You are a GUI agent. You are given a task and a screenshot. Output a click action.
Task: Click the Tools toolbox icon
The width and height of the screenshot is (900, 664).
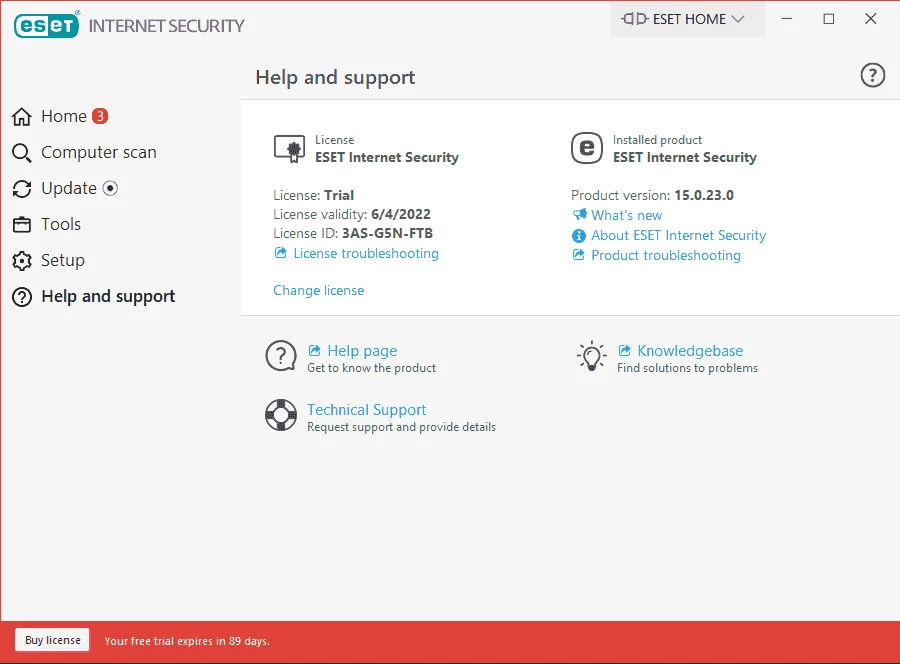click(22, 224)
